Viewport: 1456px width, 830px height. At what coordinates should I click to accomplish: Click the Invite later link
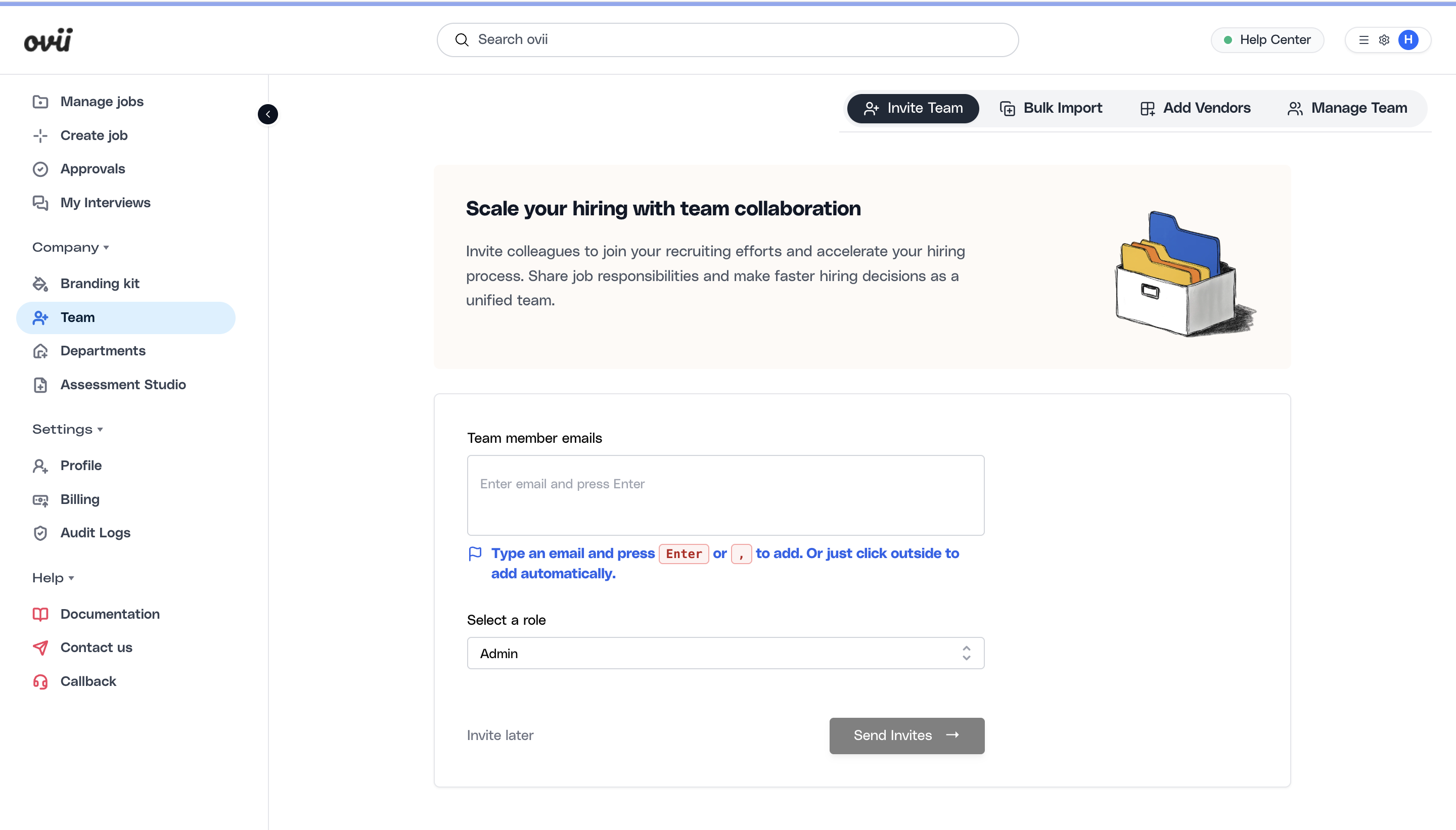coord(500,735)
